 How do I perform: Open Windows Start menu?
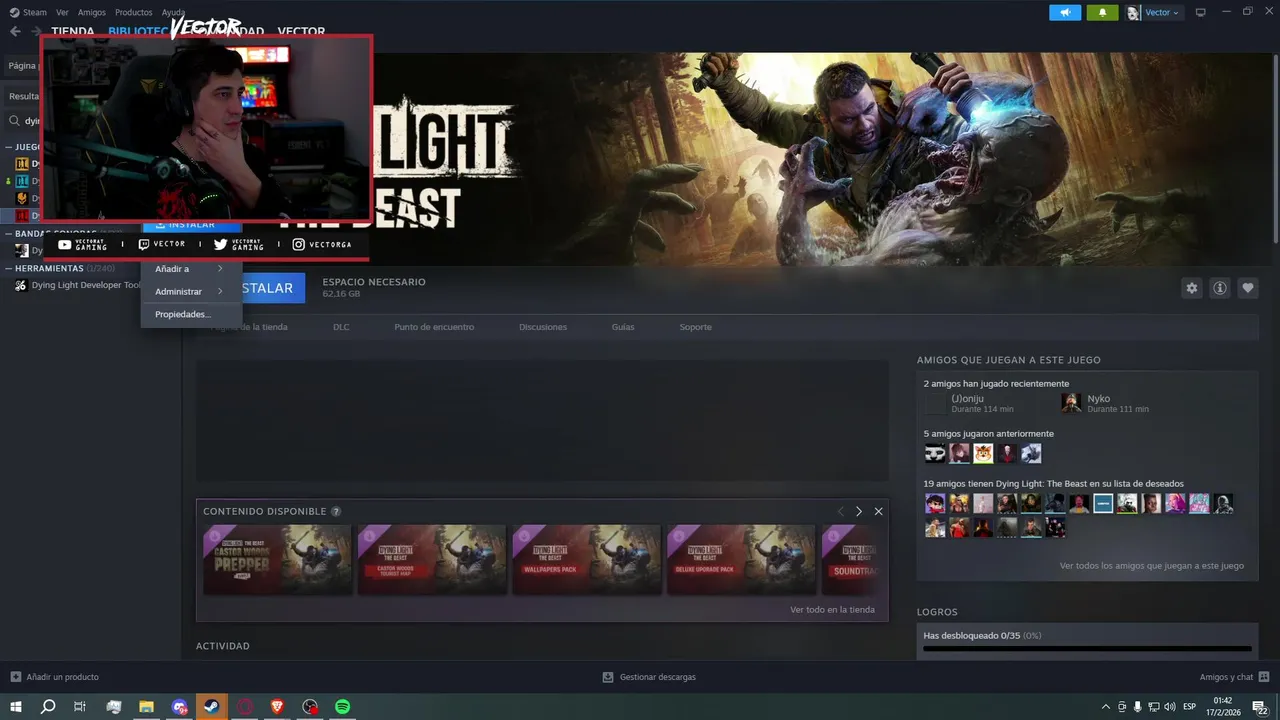coord(15,706)
